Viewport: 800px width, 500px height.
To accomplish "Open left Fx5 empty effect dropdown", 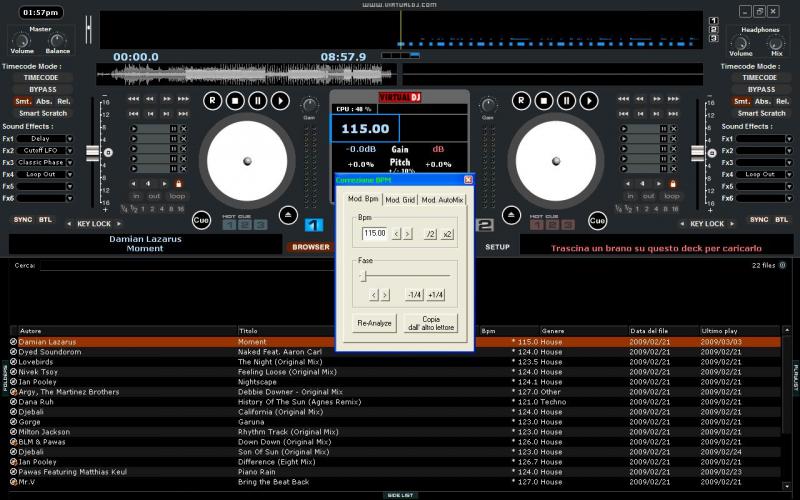I will point(70,186).
